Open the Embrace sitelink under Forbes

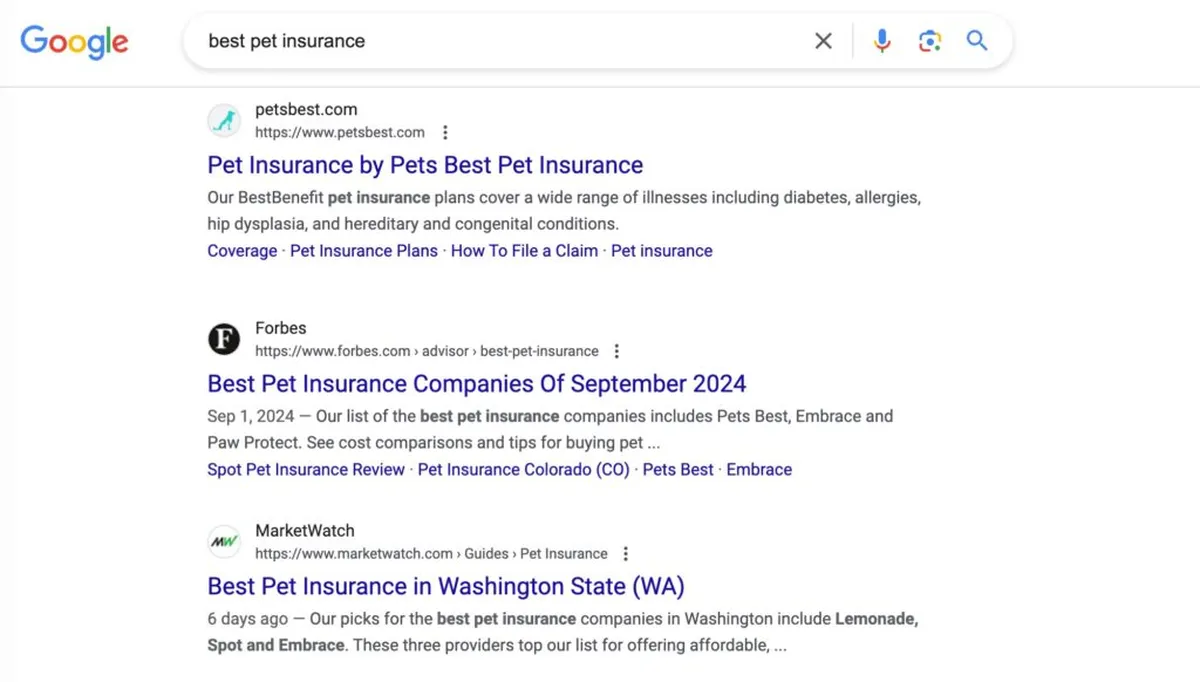[x=759, y=469]
